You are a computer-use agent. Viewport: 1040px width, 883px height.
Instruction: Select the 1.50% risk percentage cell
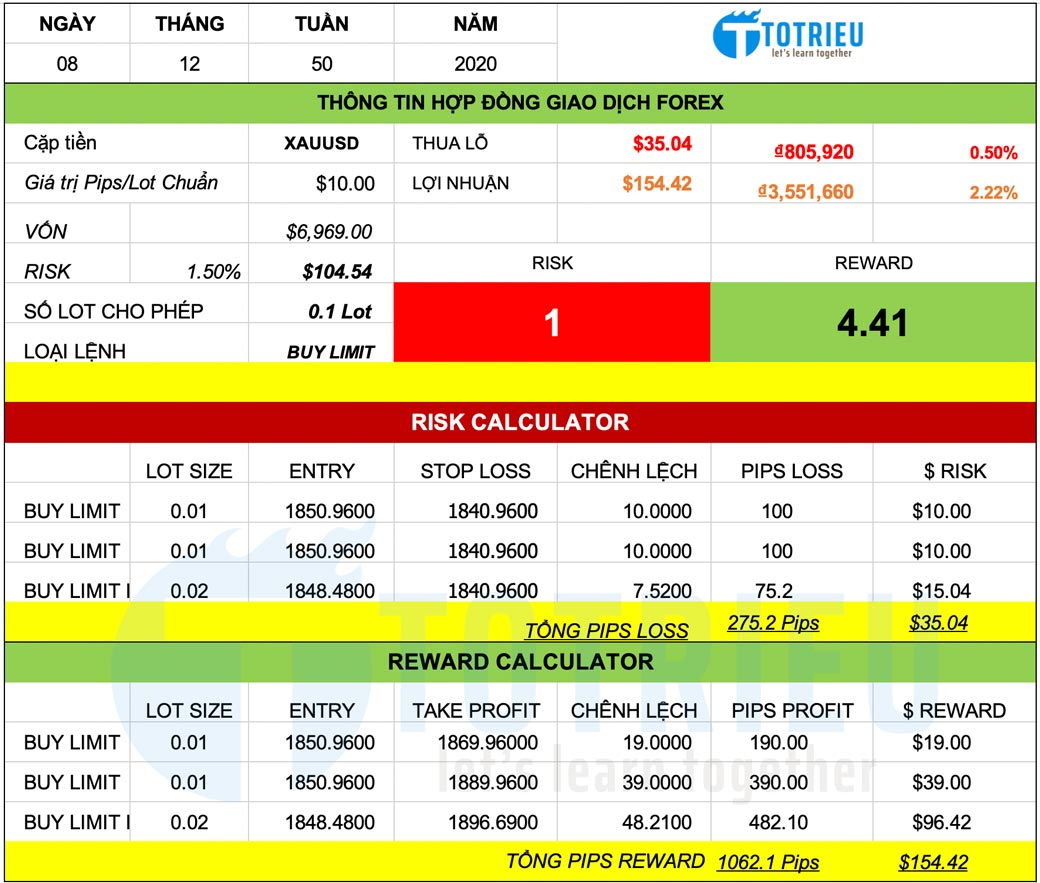pyautogui.click(x=213, y=272)
